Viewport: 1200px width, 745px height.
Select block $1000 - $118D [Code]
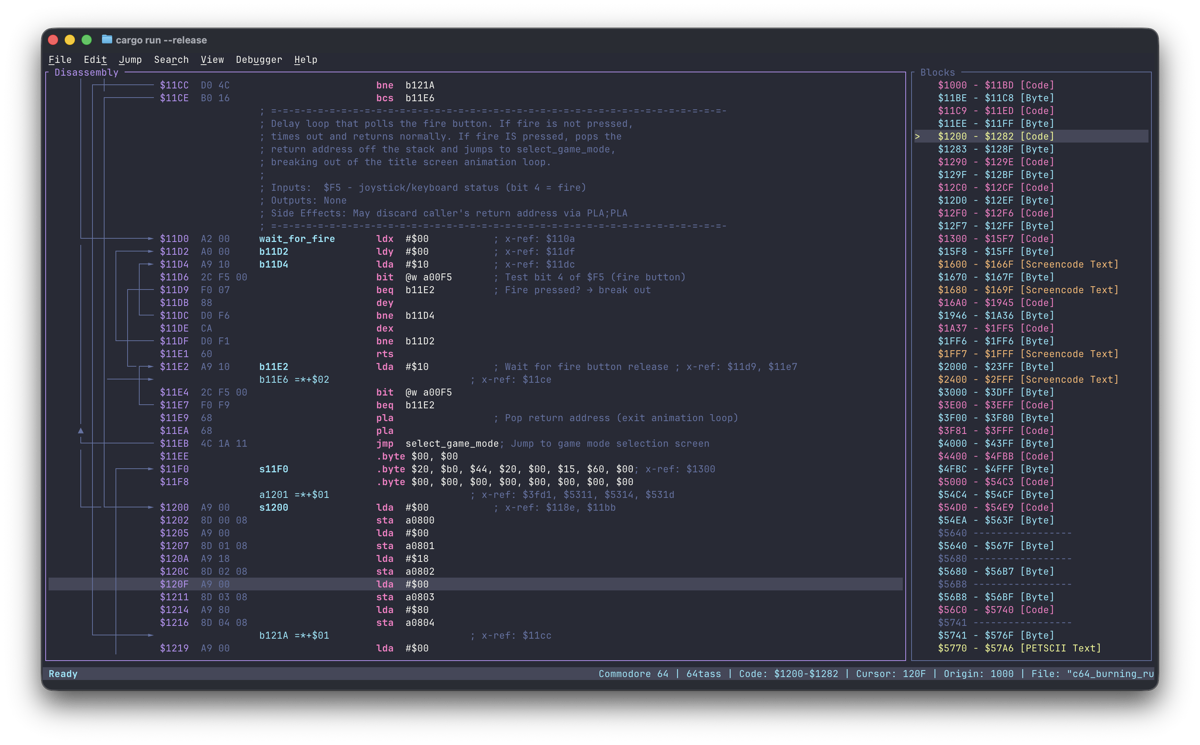(x=1031, y=85)
